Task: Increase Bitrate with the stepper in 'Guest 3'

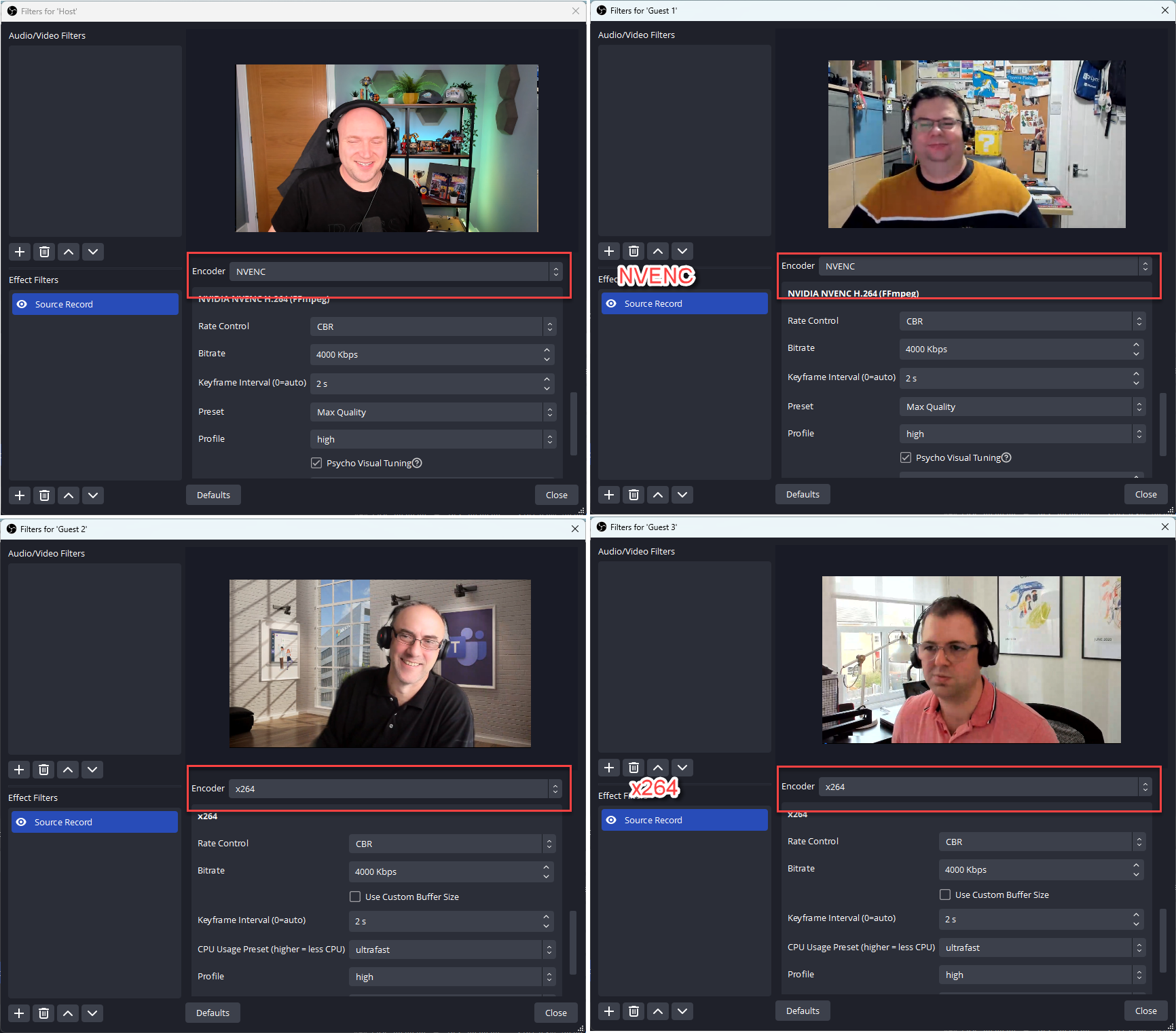Action: 1137,866
